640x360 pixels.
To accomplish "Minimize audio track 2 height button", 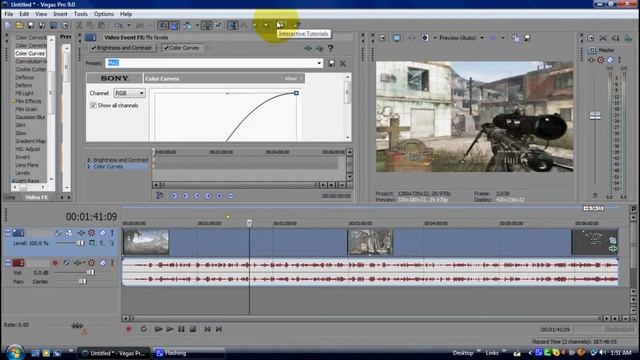I will tap(8, 263).
